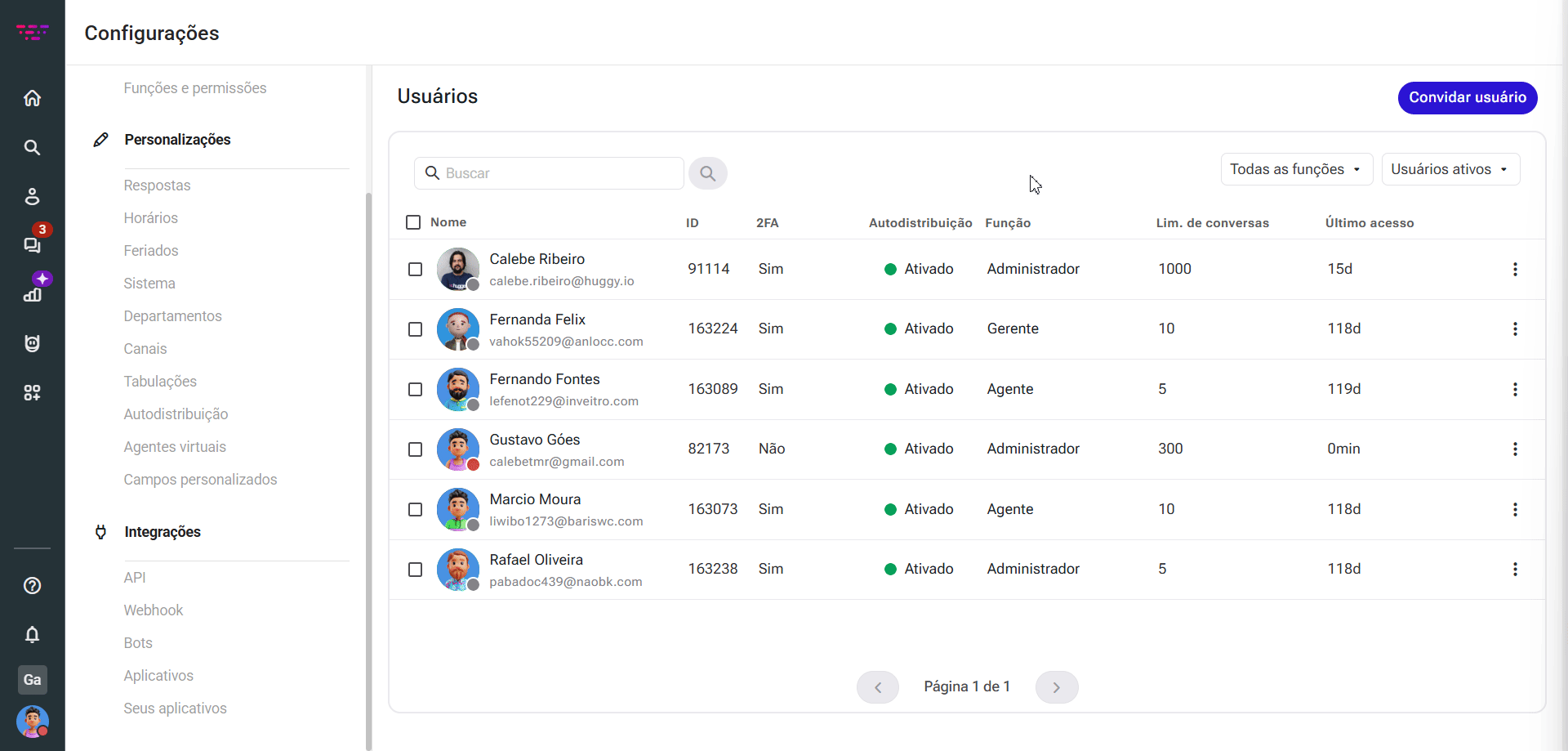This screenshot has width=1568, height=751.
Task: Open the apps grid icon in sidebar
Action: click(x=32, y=392)
